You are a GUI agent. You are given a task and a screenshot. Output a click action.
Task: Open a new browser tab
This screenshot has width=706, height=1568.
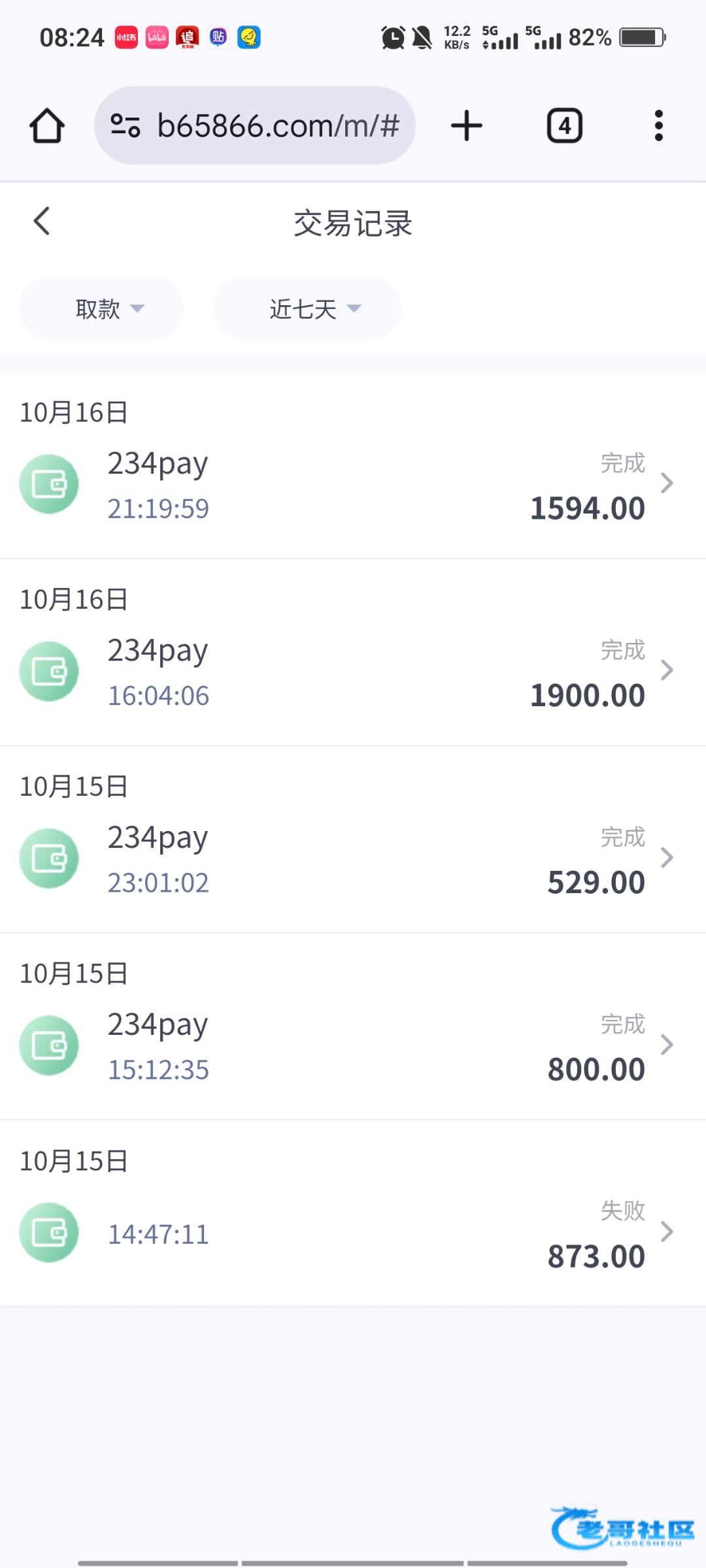point(467,125)
